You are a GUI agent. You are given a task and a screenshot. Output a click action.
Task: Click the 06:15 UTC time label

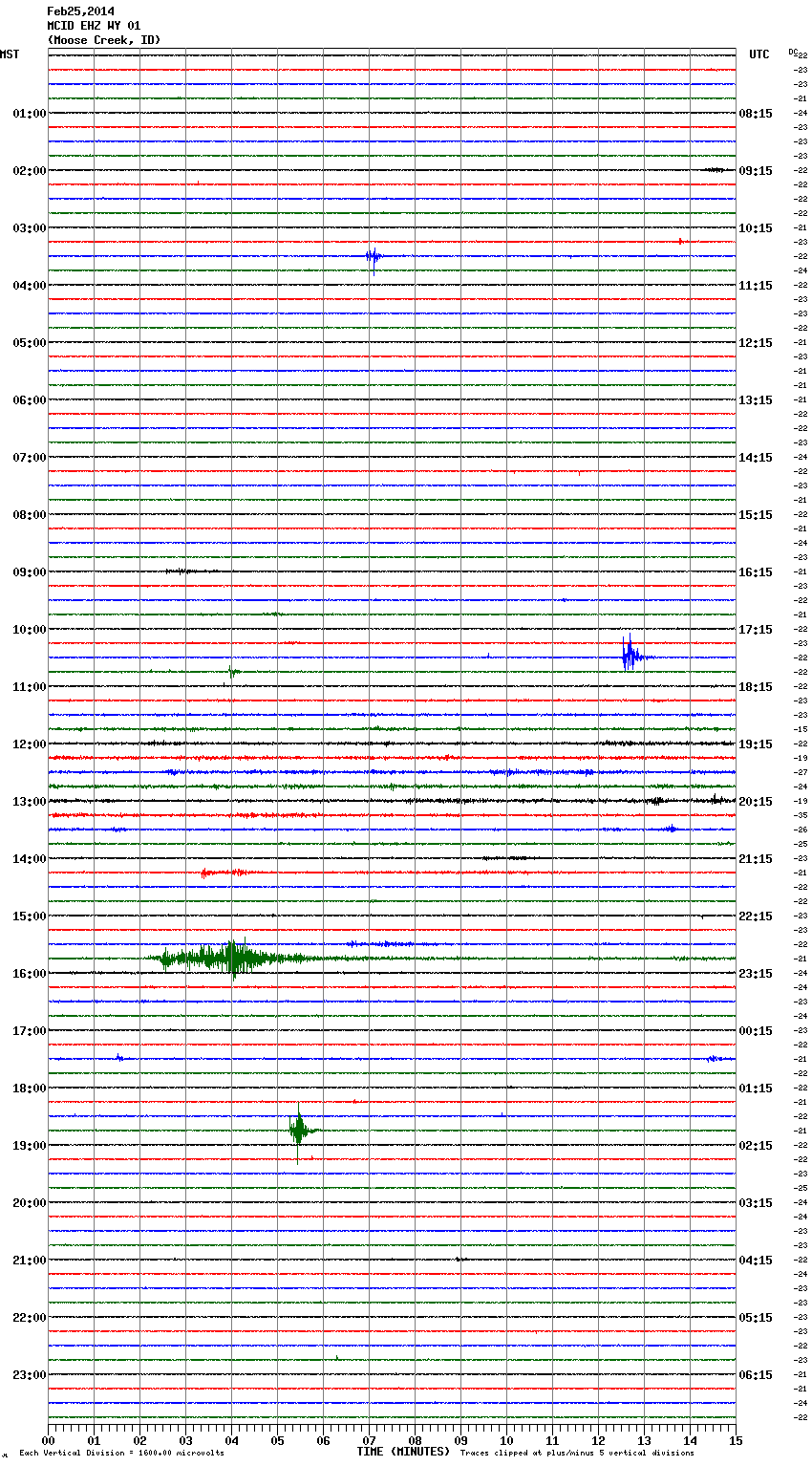click(756, 1375)
